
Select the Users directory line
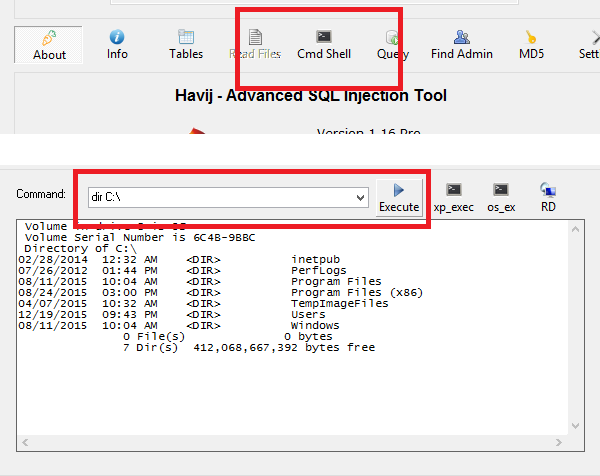tap(172, 315)
